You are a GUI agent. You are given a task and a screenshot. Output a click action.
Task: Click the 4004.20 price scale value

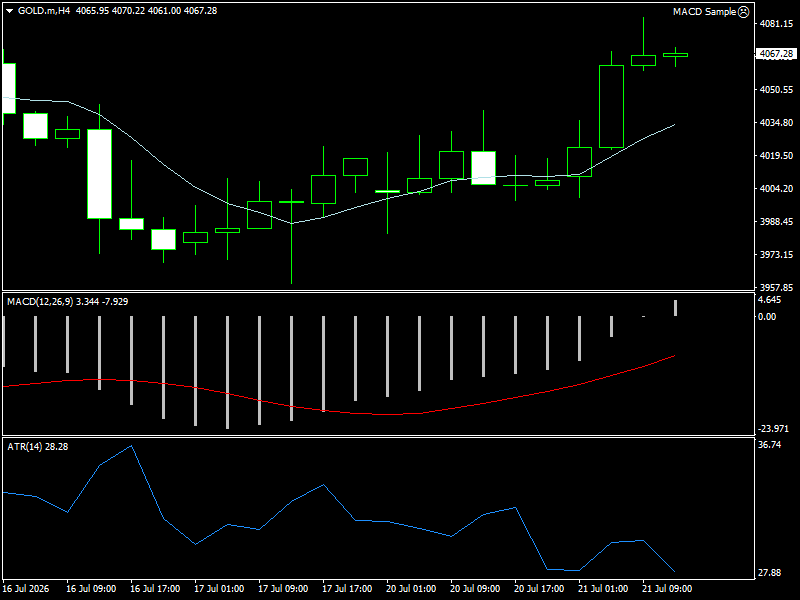tap(776, 188)
